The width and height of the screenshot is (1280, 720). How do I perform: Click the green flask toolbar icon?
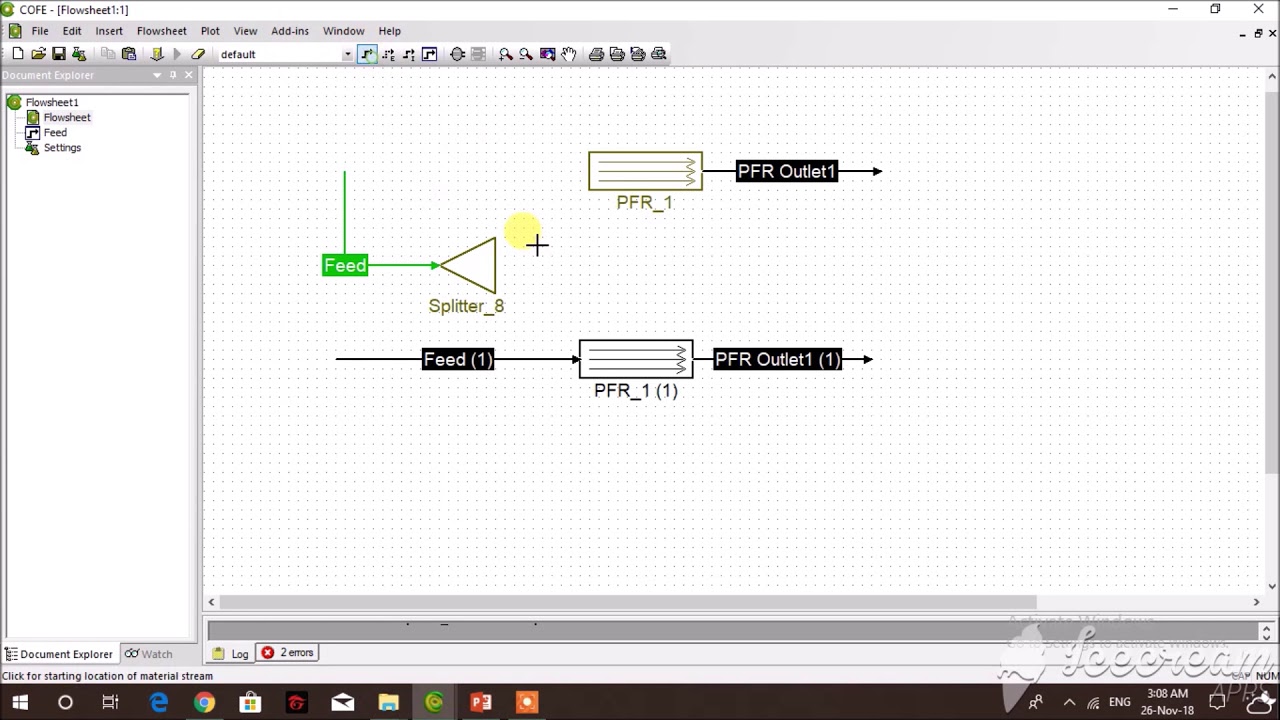(x=79, y=54)
